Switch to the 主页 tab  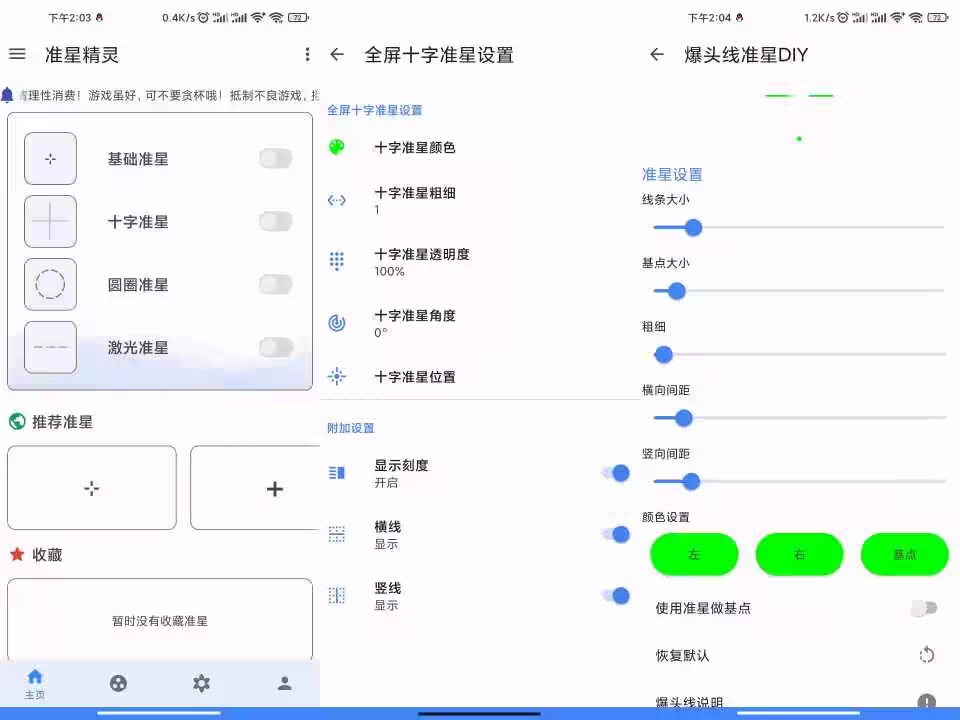(x=33, y=684)
